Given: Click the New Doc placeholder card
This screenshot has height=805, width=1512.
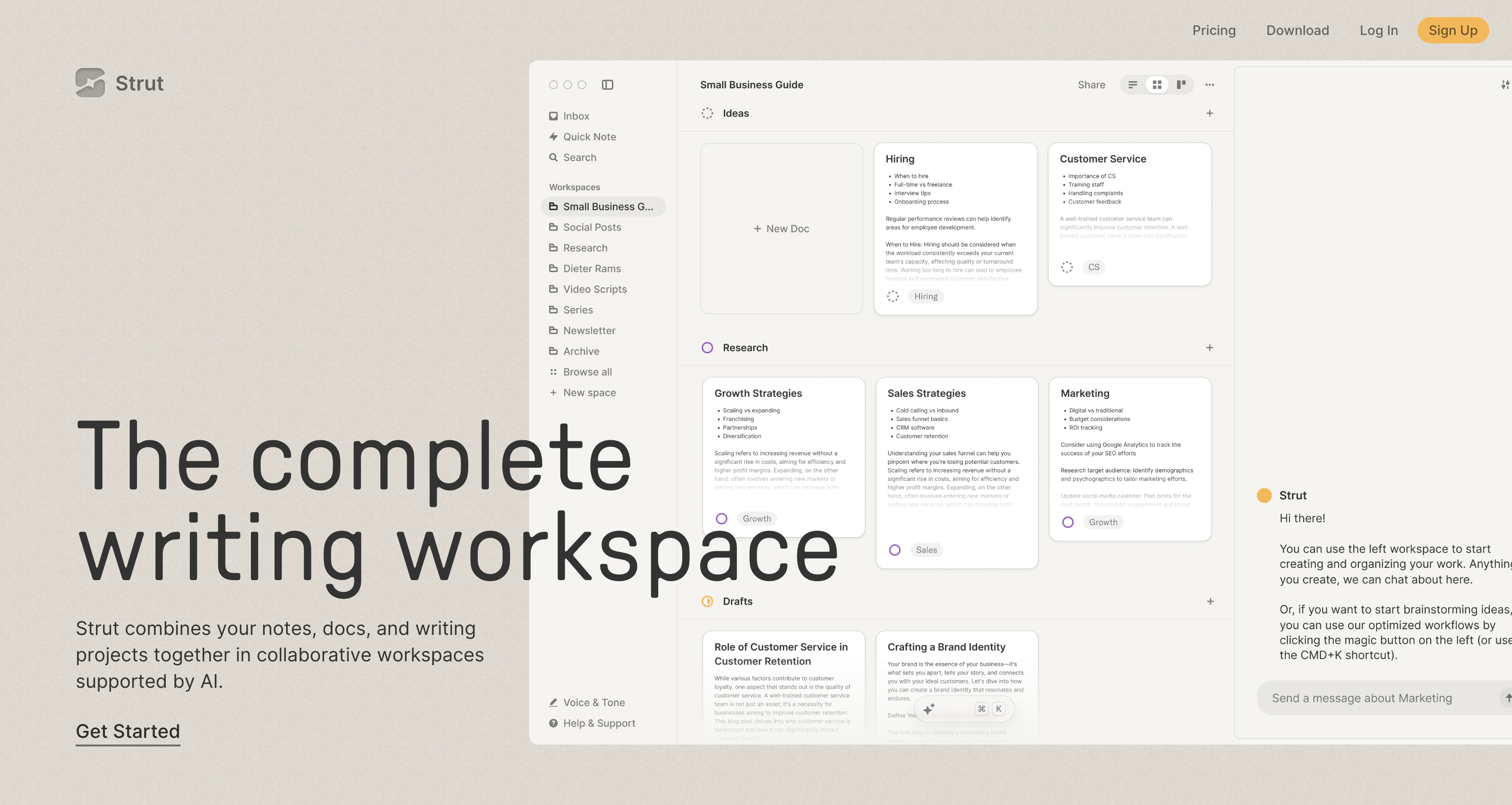Looking at the screenshot, I should pyautogui.click(x=781, y=228).
